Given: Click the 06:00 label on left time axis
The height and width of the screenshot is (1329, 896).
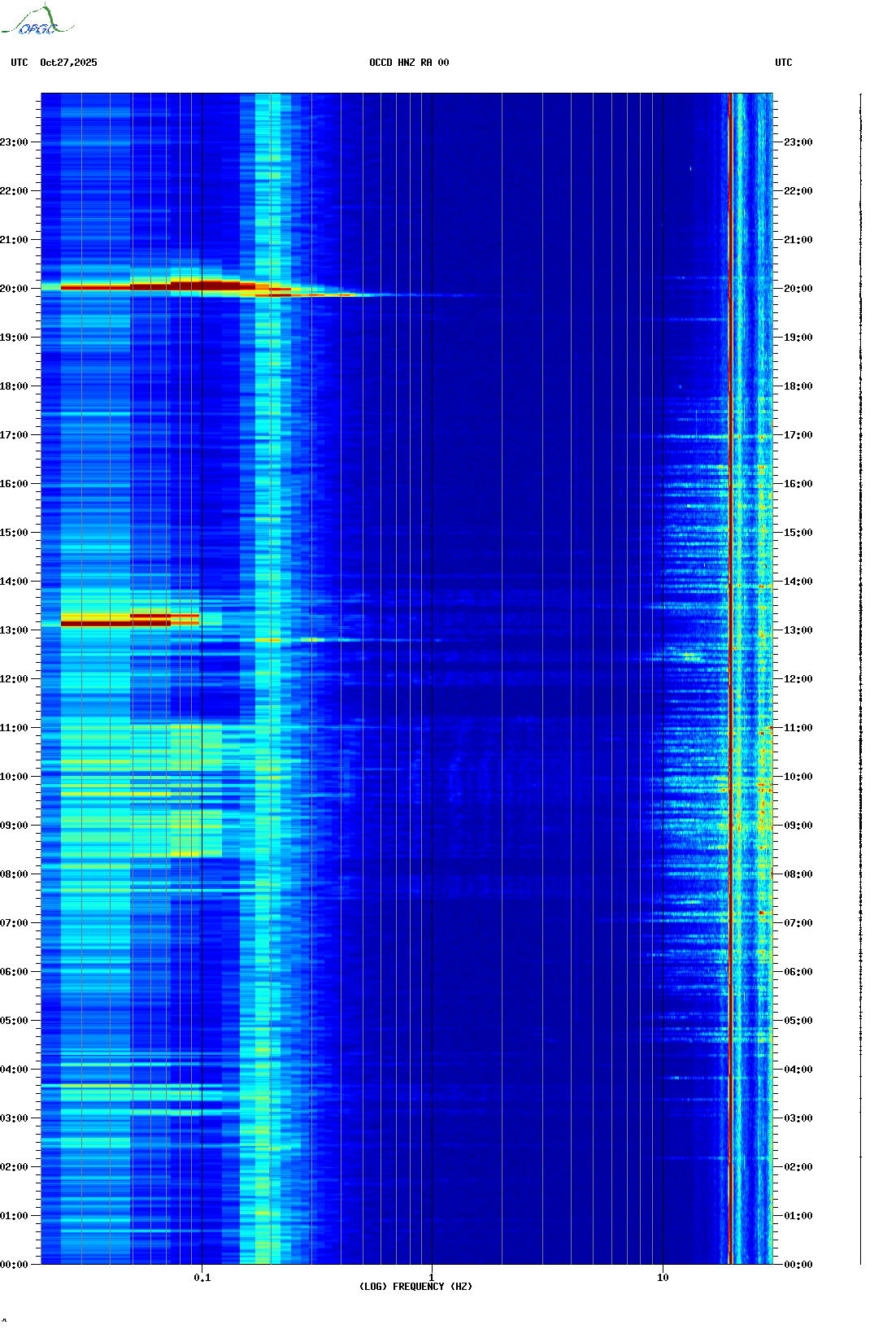Looking at the screenshot, I should click(14, 972).
